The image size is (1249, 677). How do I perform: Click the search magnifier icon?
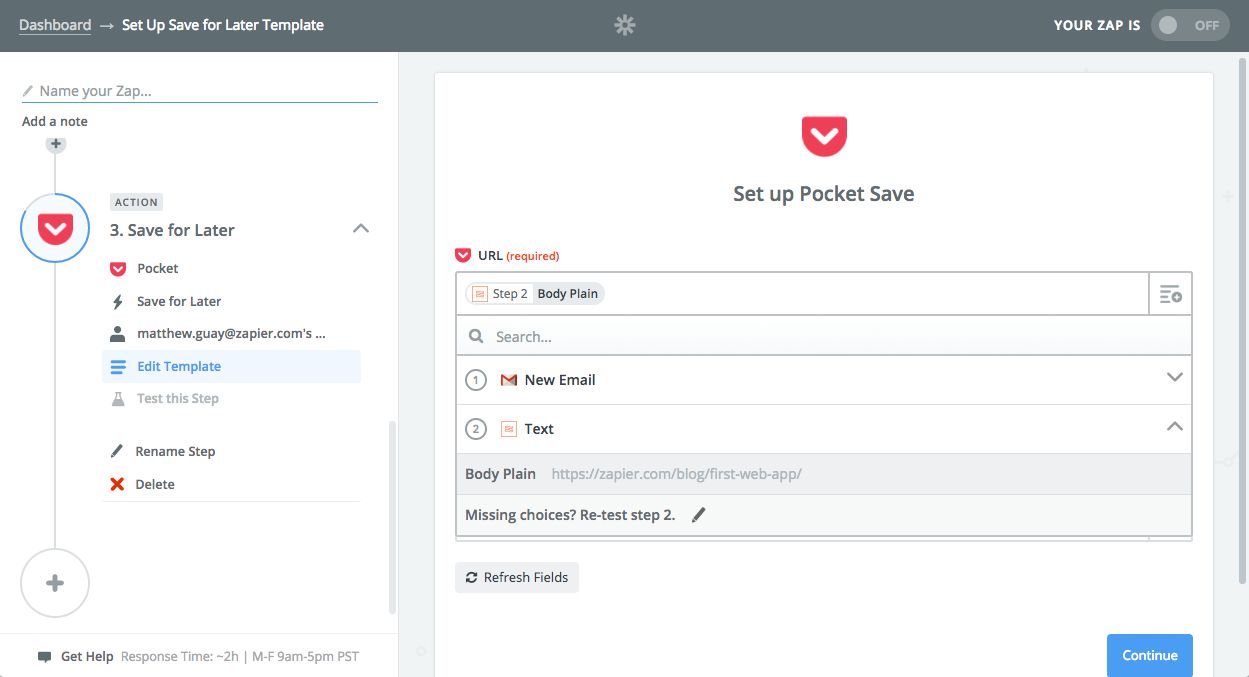click(476, 337)
